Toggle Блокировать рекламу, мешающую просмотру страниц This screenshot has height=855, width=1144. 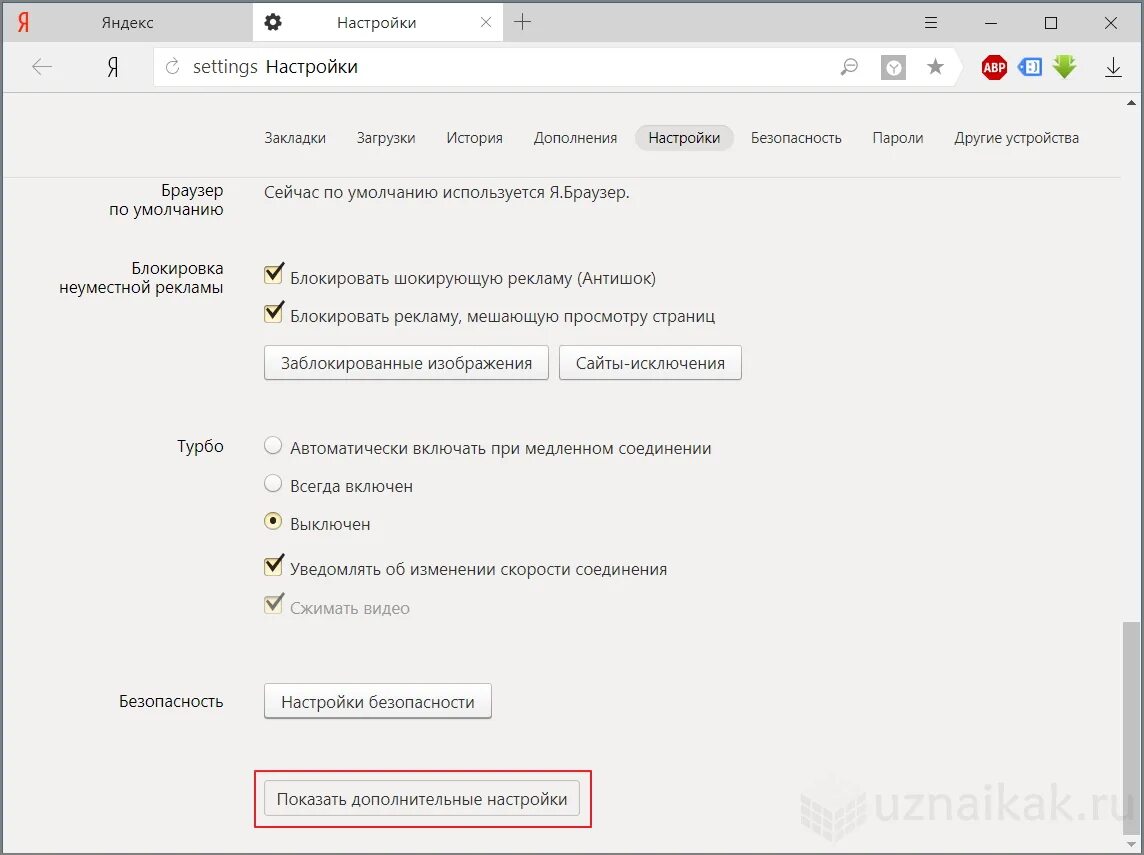click(274, 312)
